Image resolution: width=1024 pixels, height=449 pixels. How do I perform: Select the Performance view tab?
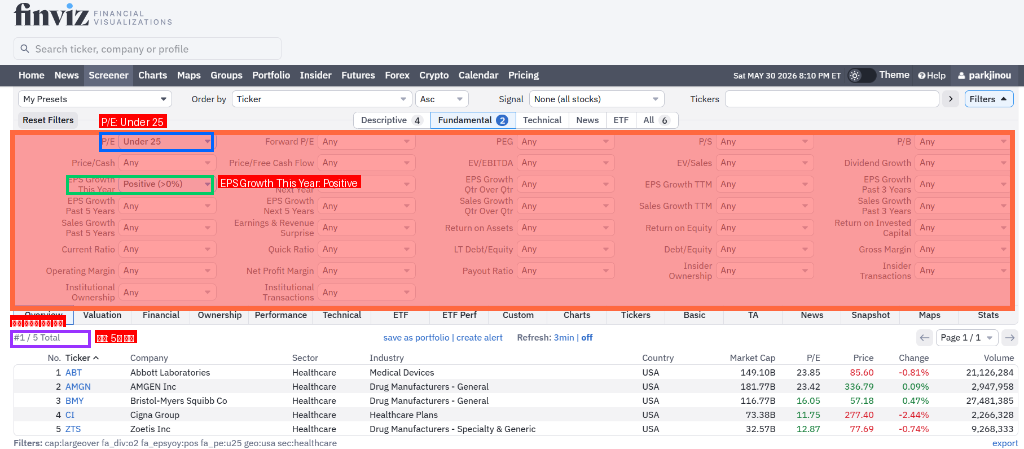(x=281, y=315)
